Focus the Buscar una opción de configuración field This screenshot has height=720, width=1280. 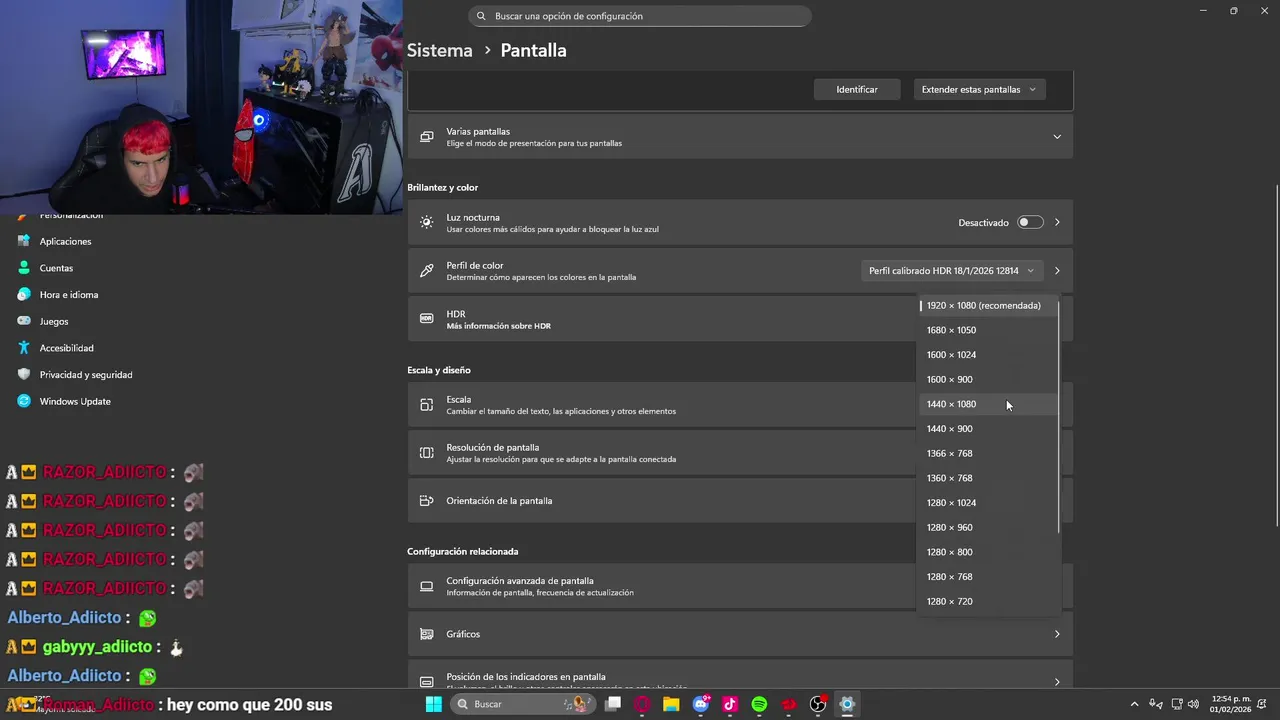640,16
